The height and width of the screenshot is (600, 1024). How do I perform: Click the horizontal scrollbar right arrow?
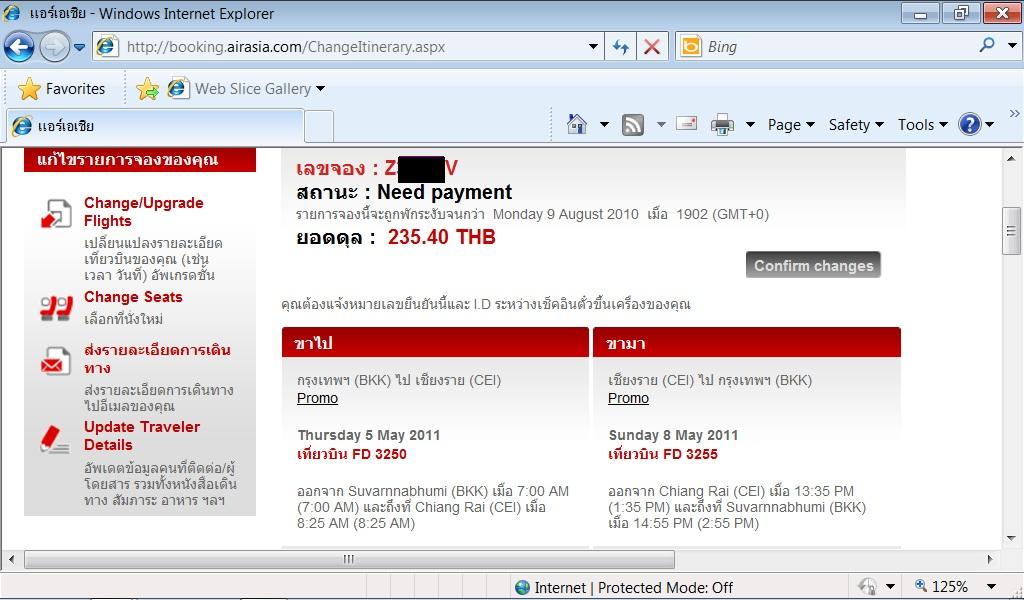pos(990,559)
